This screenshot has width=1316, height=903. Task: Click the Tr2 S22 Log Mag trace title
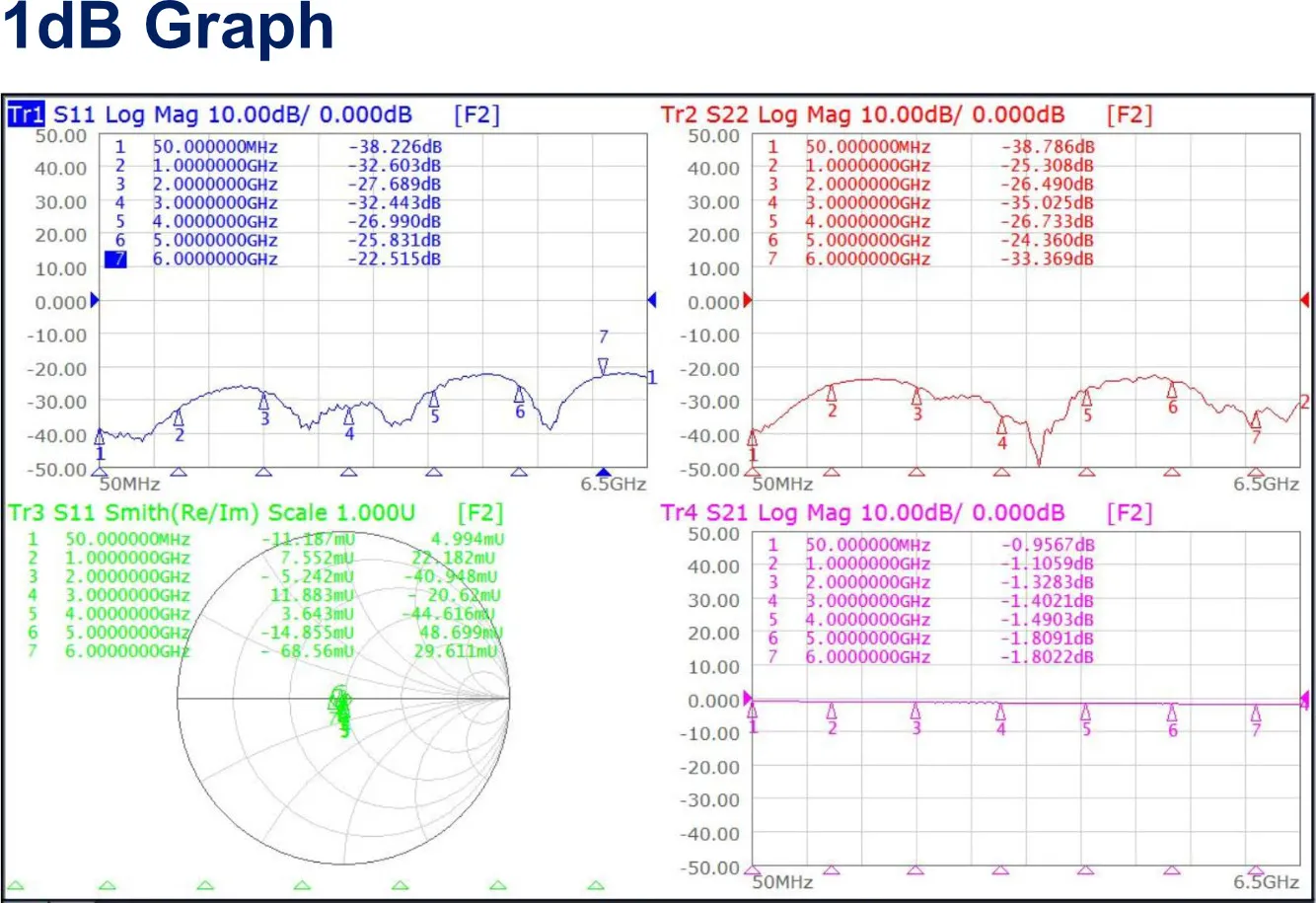pyautogui.click(x=862, y=114)
